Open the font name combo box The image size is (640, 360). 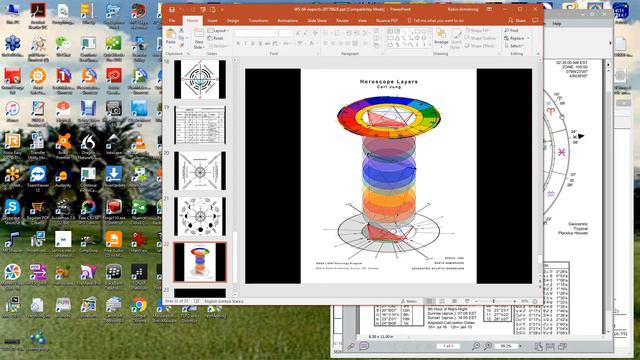coord(256,33)
